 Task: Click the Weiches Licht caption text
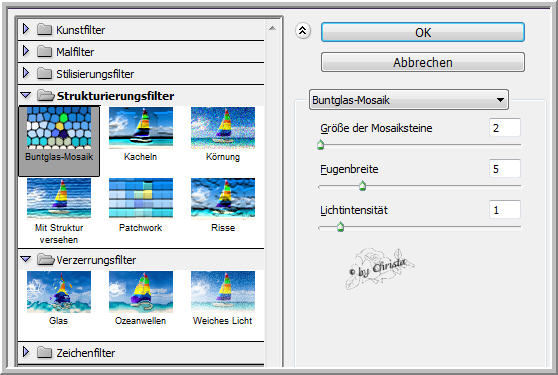click(x=222, y=321)
